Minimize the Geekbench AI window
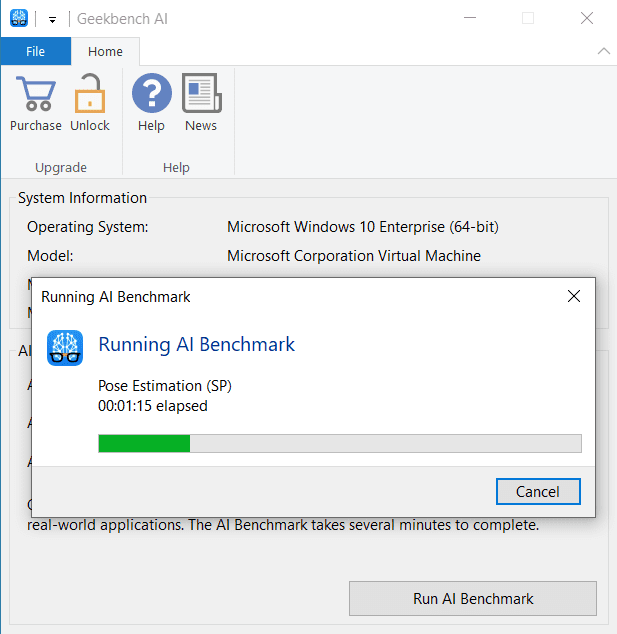The image size is (617, 634). pos(470,18)
